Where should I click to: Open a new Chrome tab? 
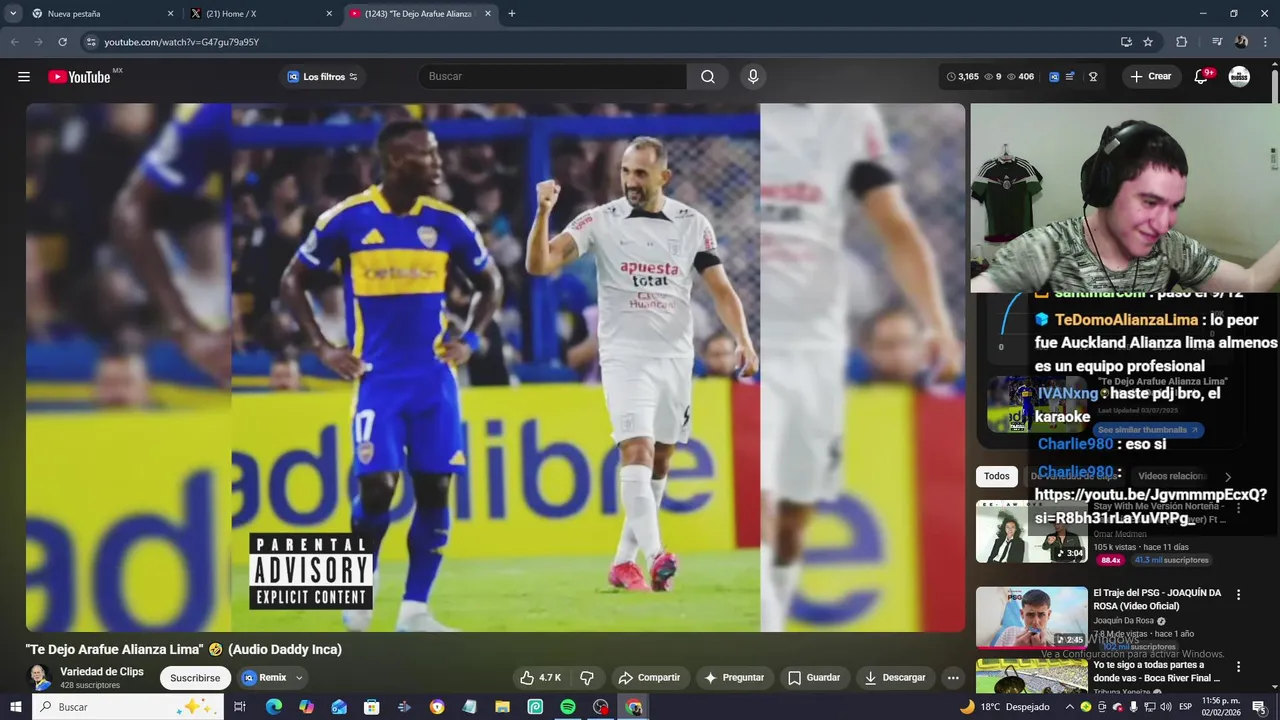[x=512, y=14]
